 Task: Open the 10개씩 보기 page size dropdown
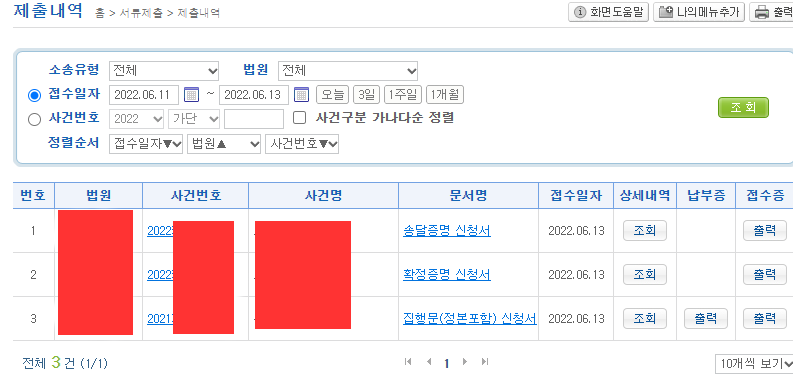[754, 363]
